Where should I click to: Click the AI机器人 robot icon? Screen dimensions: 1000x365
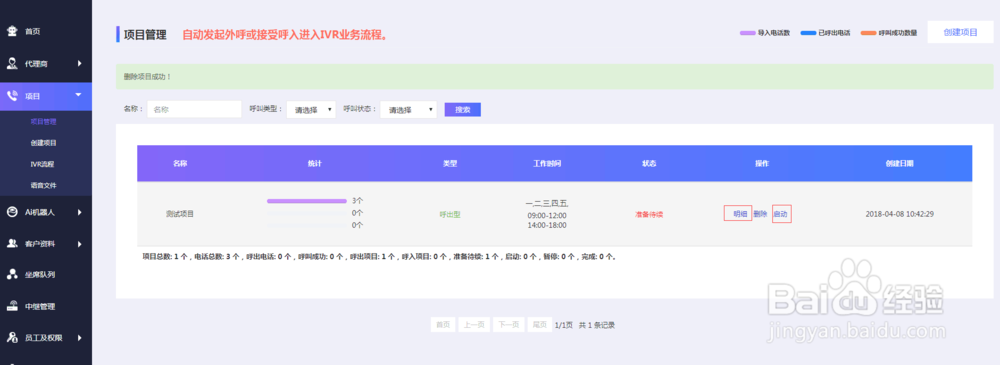pos(12,212)
